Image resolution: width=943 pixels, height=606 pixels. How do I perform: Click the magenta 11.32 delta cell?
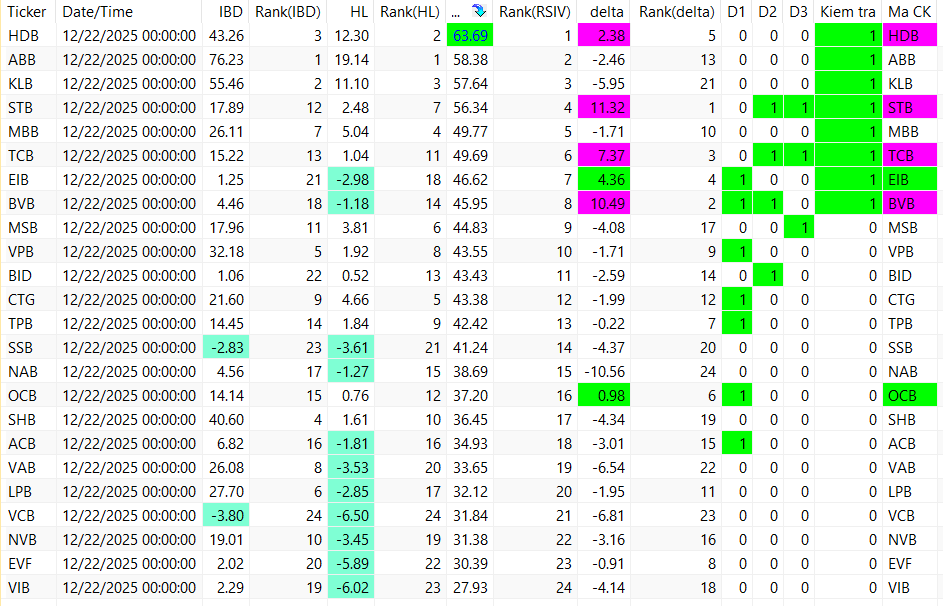click(604, 108)
